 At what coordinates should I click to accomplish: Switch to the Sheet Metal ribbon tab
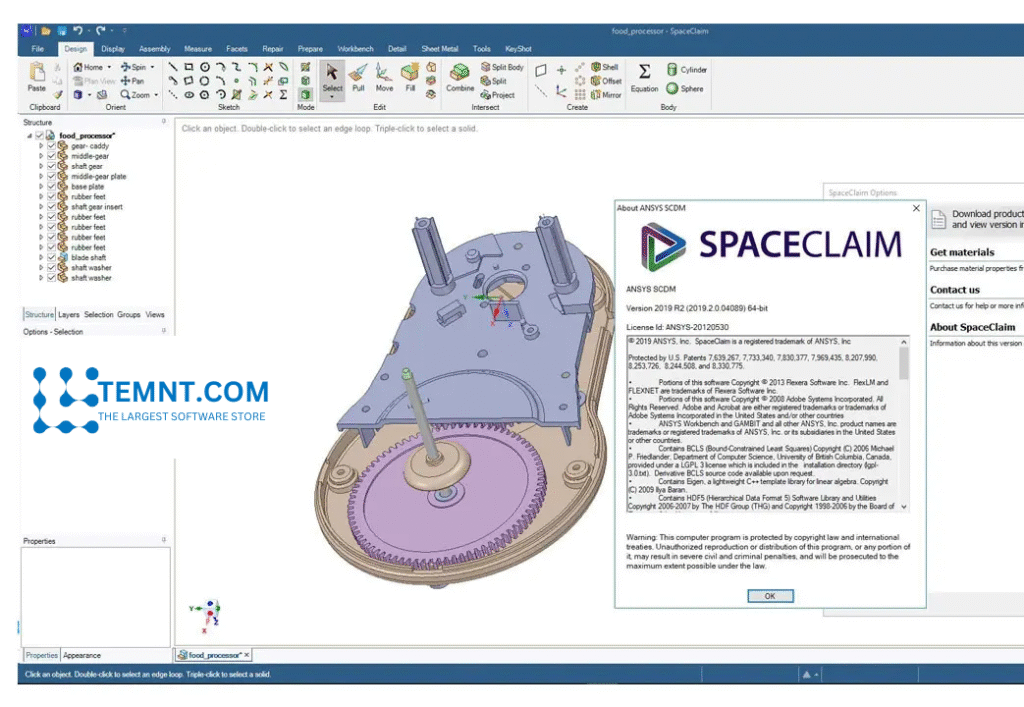tap(439, 48)
